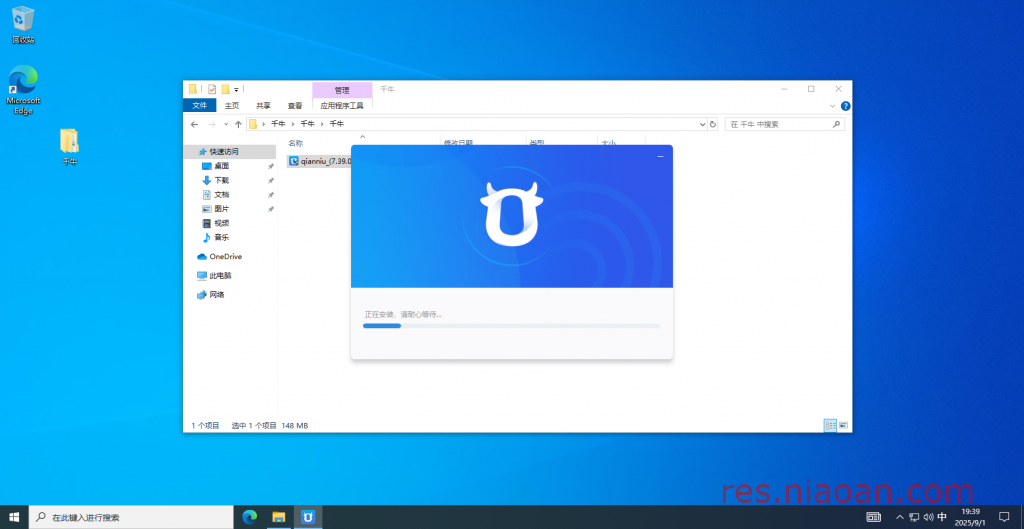Go back in File Explorer
The image size is (1024, 529).
[194, 124]
